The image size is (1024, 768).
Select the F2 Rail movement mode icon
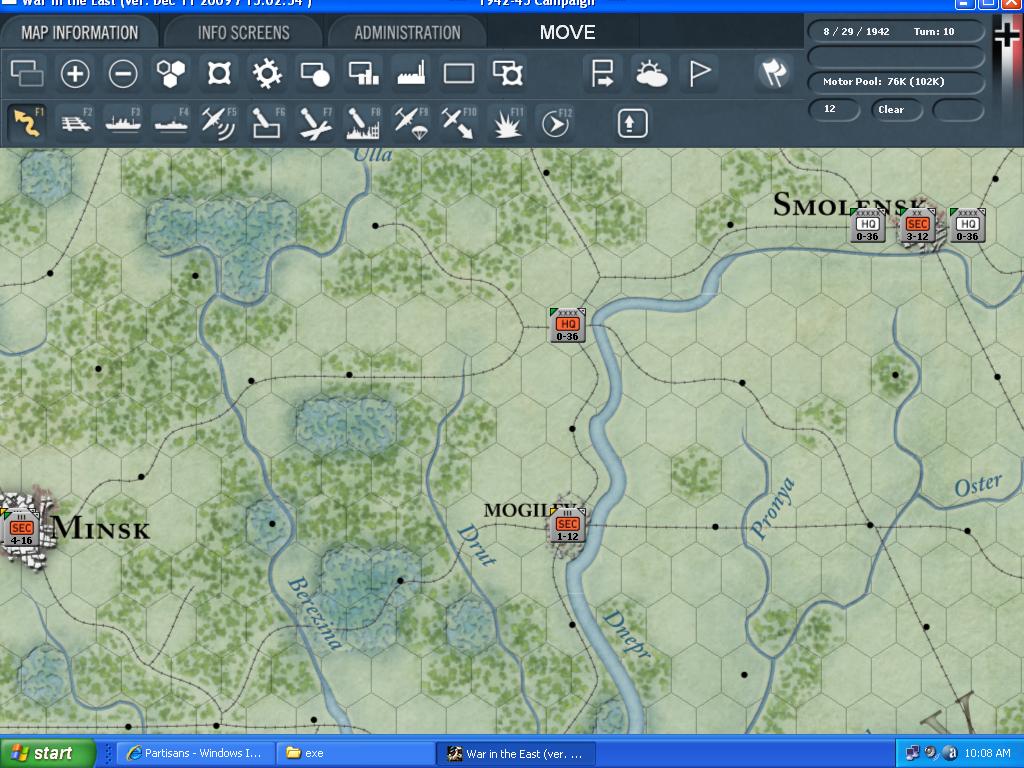[76, 123]
